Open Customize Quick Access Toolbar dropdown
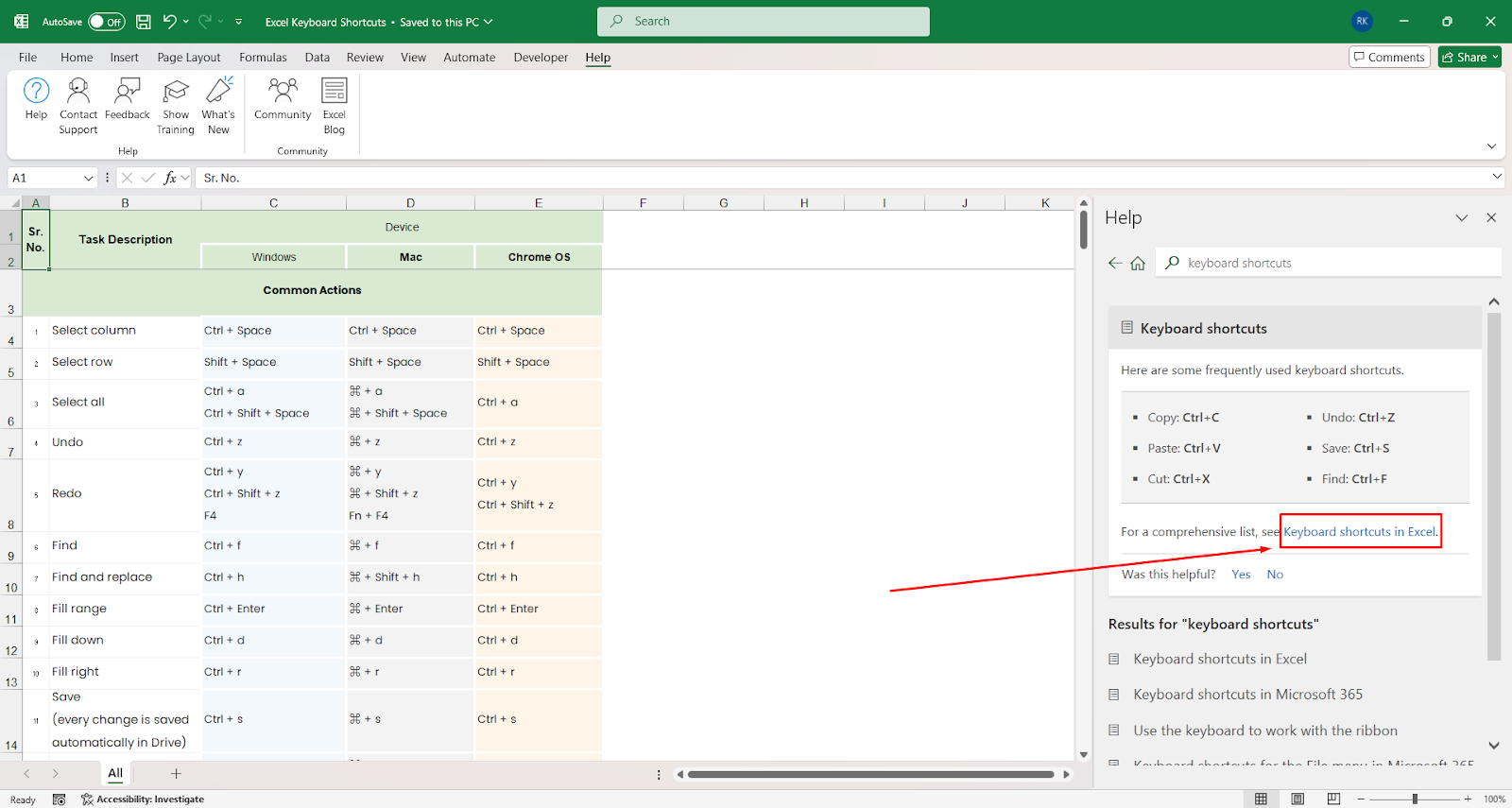Image resolution: width=1512 pixels, height=808 pixels. click(x=238, y=21)
